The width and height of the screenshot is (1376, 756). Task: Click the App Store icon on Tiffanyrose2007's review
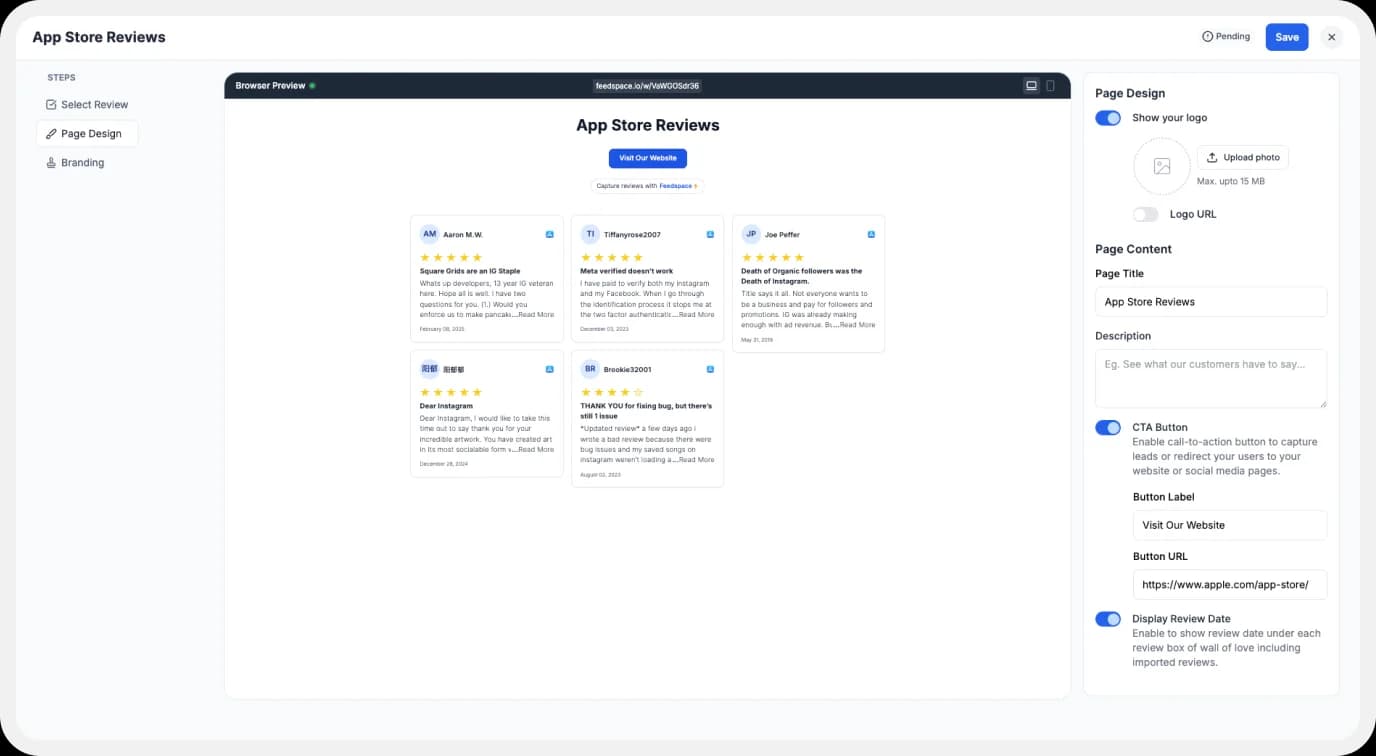point(709,233)
